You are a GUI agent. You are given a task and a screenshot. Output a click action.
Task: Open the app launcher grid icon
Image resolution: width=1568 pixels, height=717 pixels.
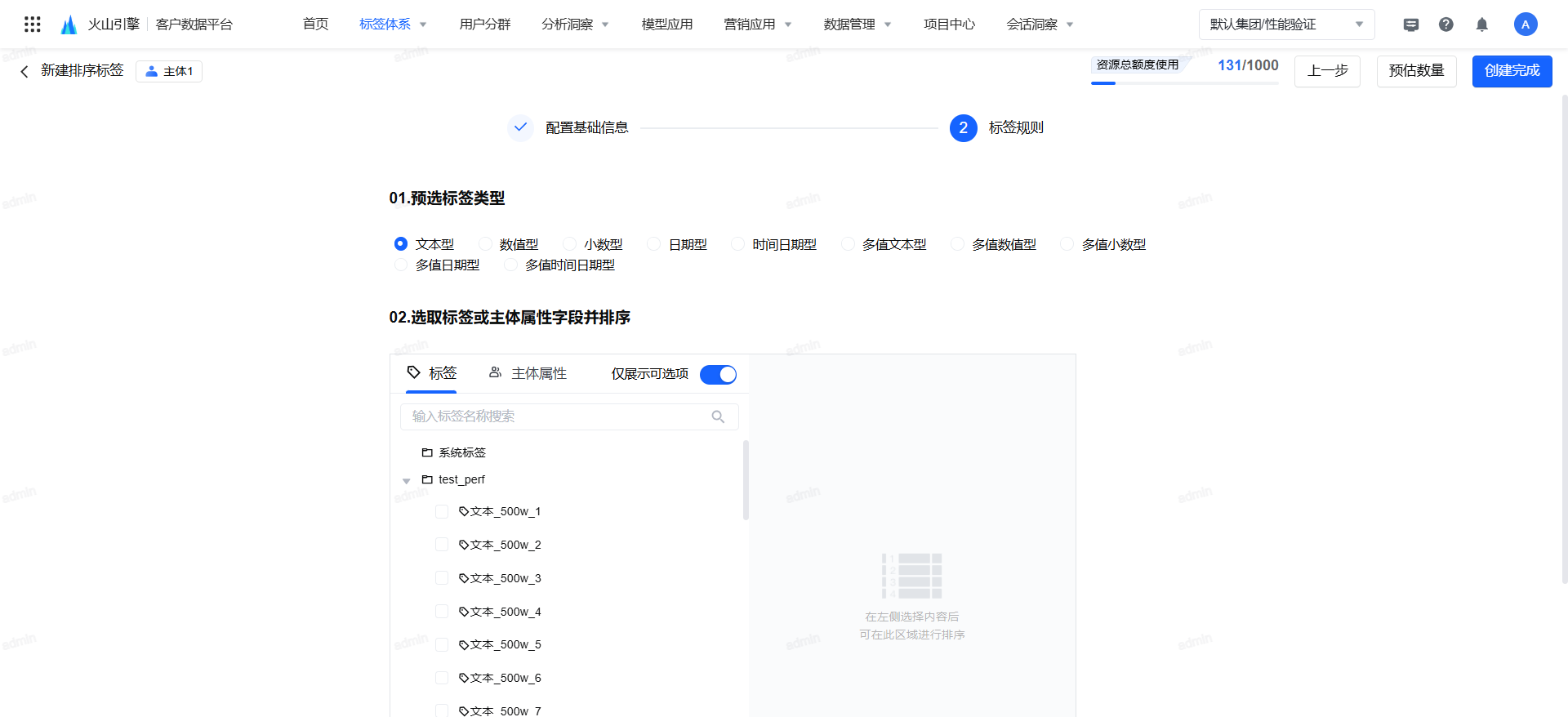pos(33,24)
